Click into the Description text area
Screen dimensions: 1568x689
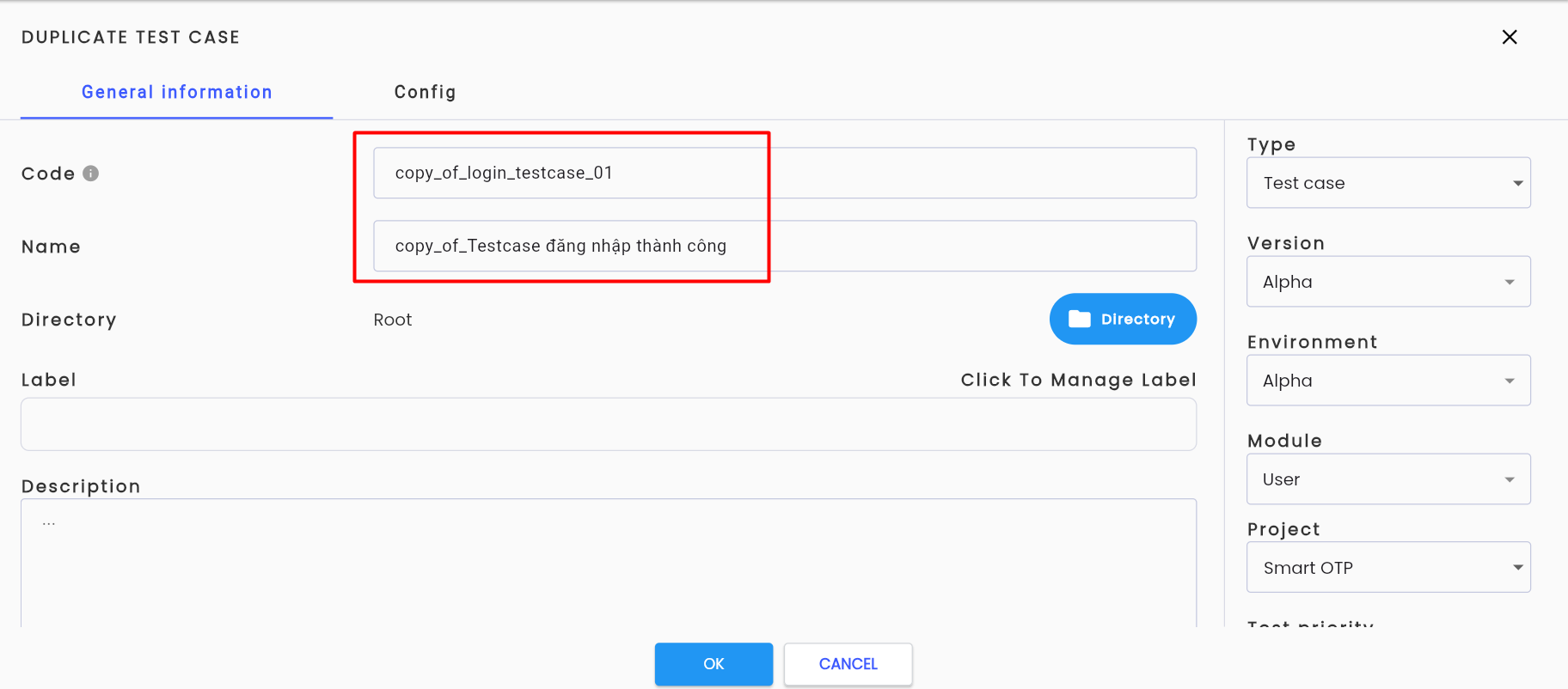609,564
